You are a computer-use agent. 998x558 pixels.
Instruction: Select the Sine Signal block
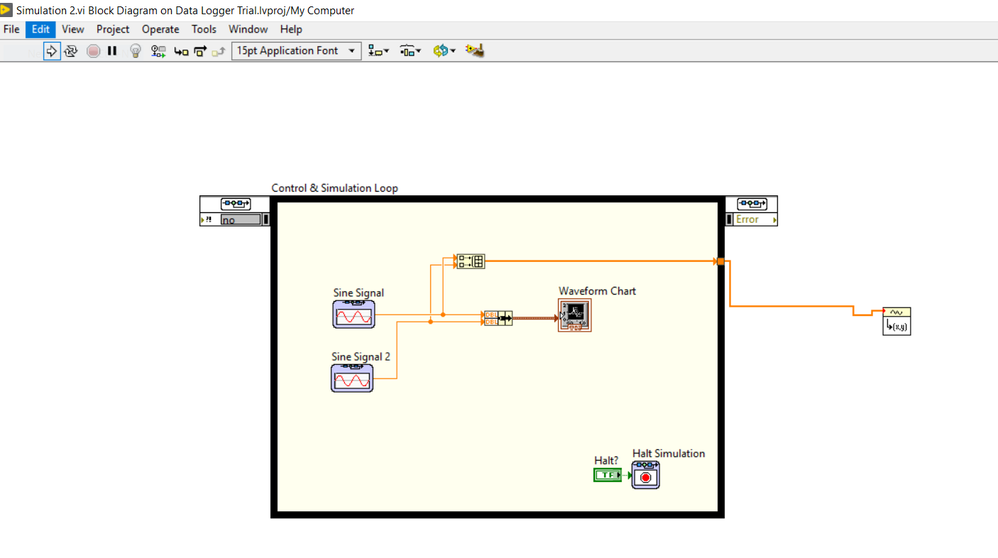point(354,314)
